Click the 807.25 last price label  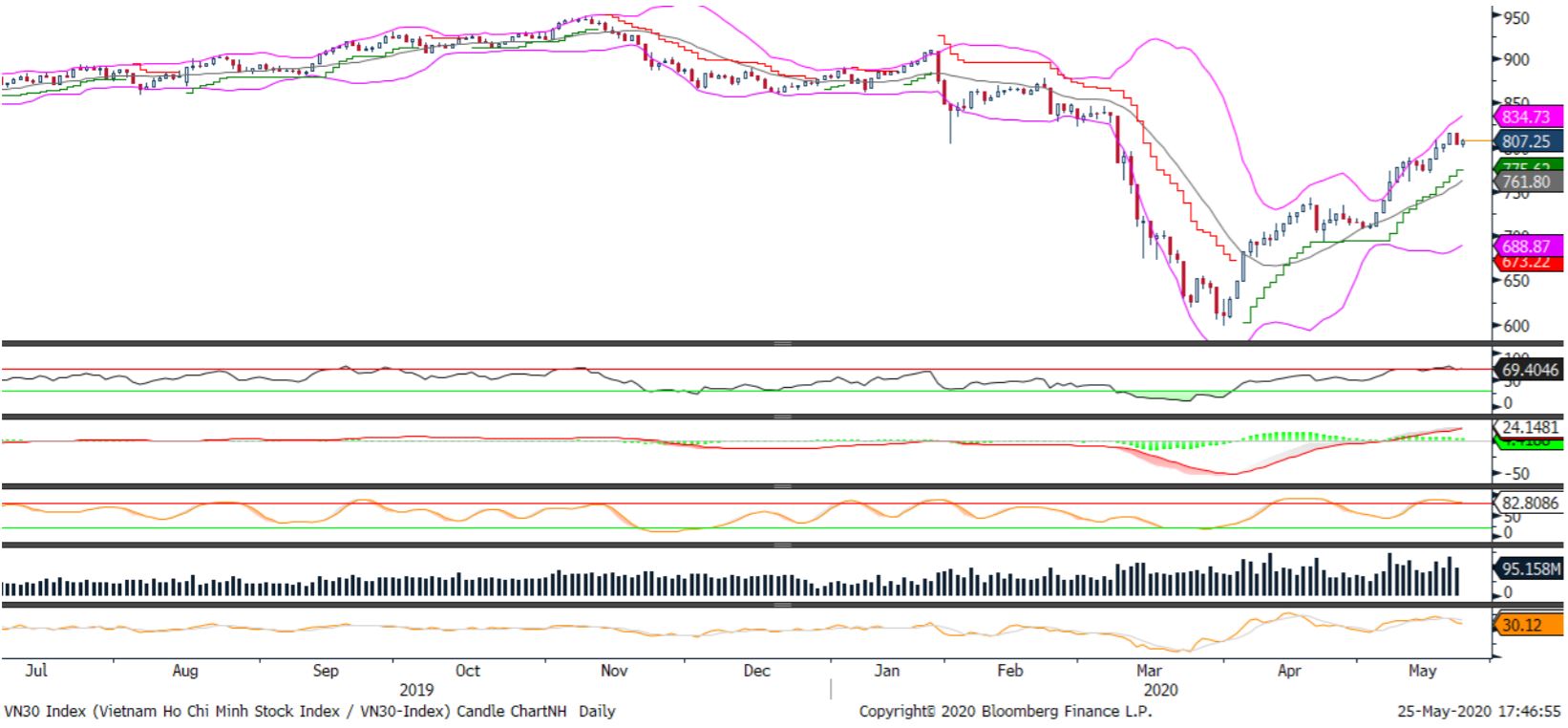[x=1526, y=141]
